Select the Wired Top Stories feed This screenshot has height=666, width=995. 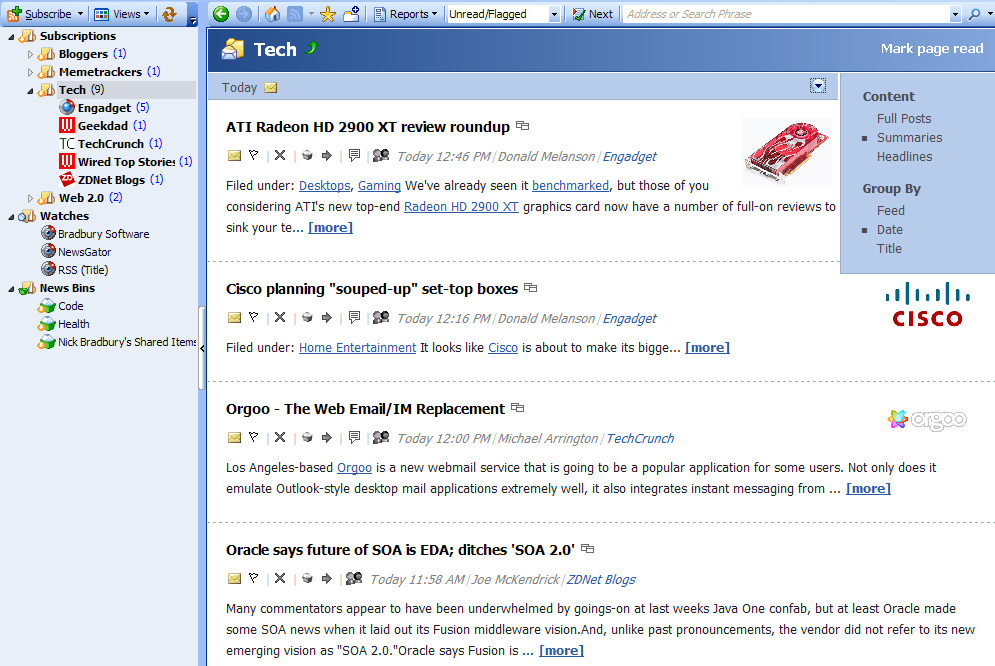[126, 162]
